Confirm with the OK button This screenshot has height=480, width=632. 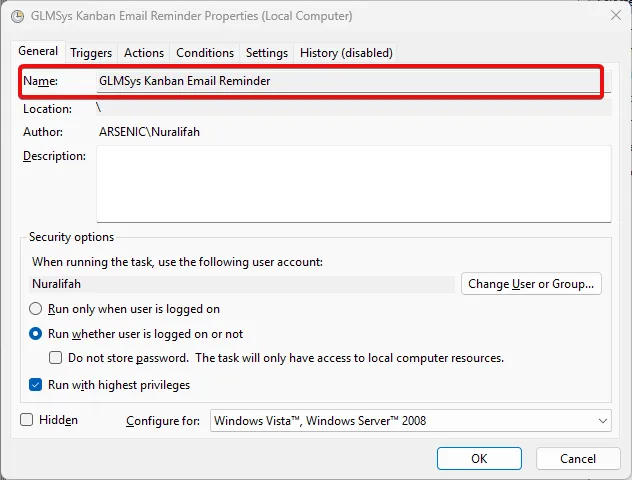click(479, 459)
